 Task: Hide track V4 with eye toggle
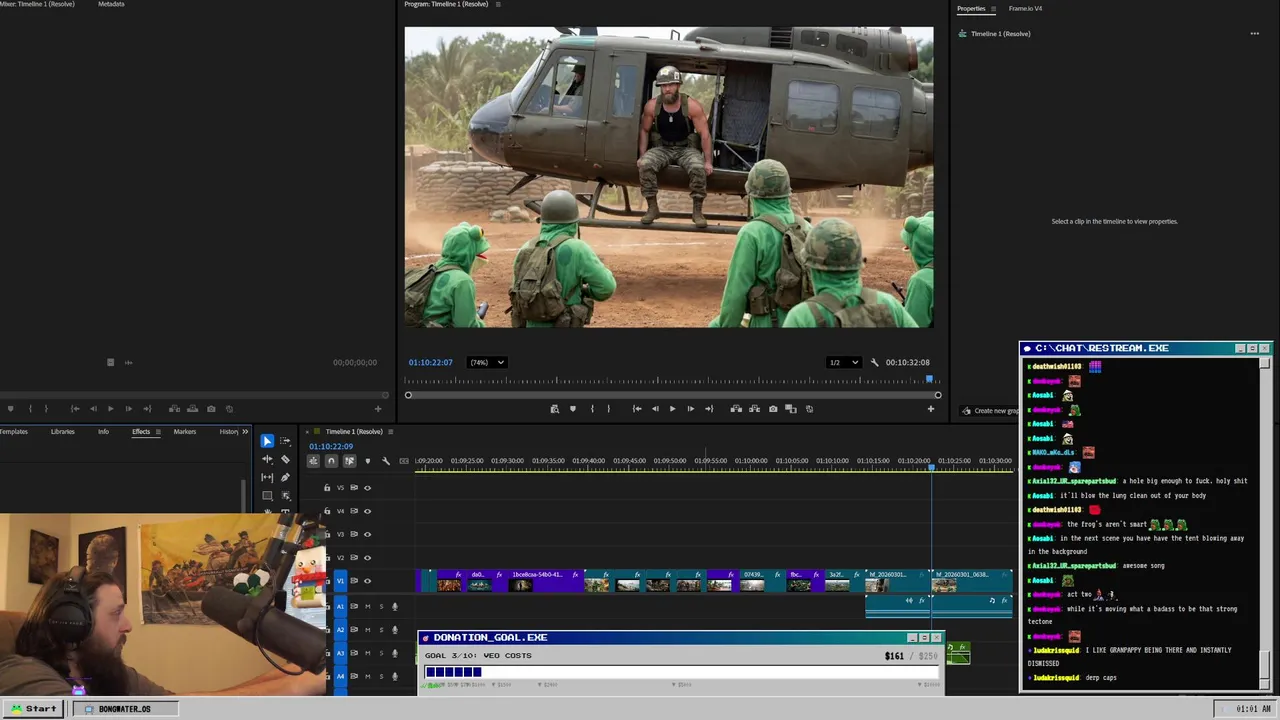pyautogui.click(x=367, y=511)
